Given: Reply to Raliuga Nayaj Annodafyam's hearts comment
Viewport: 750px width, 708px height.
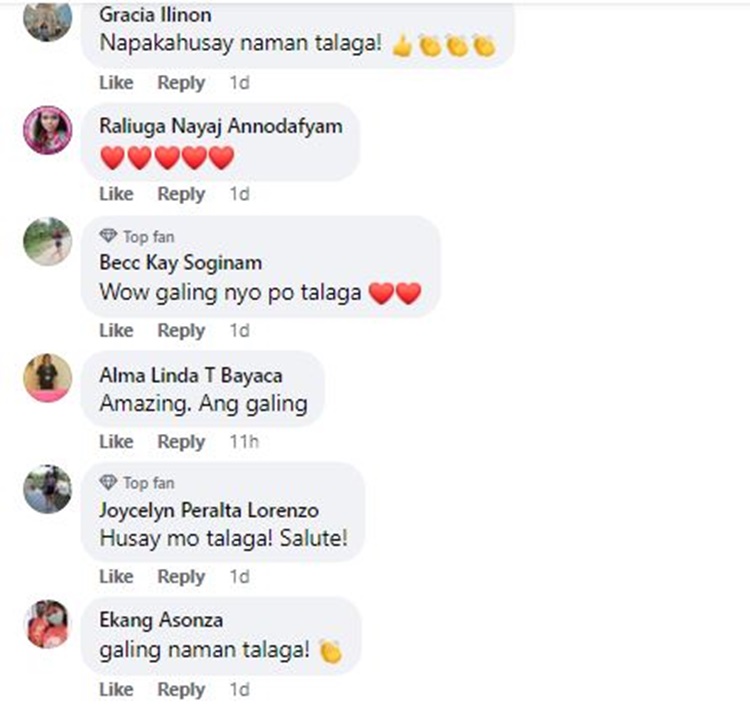Looking at the screenshot, I should [181, 194].
